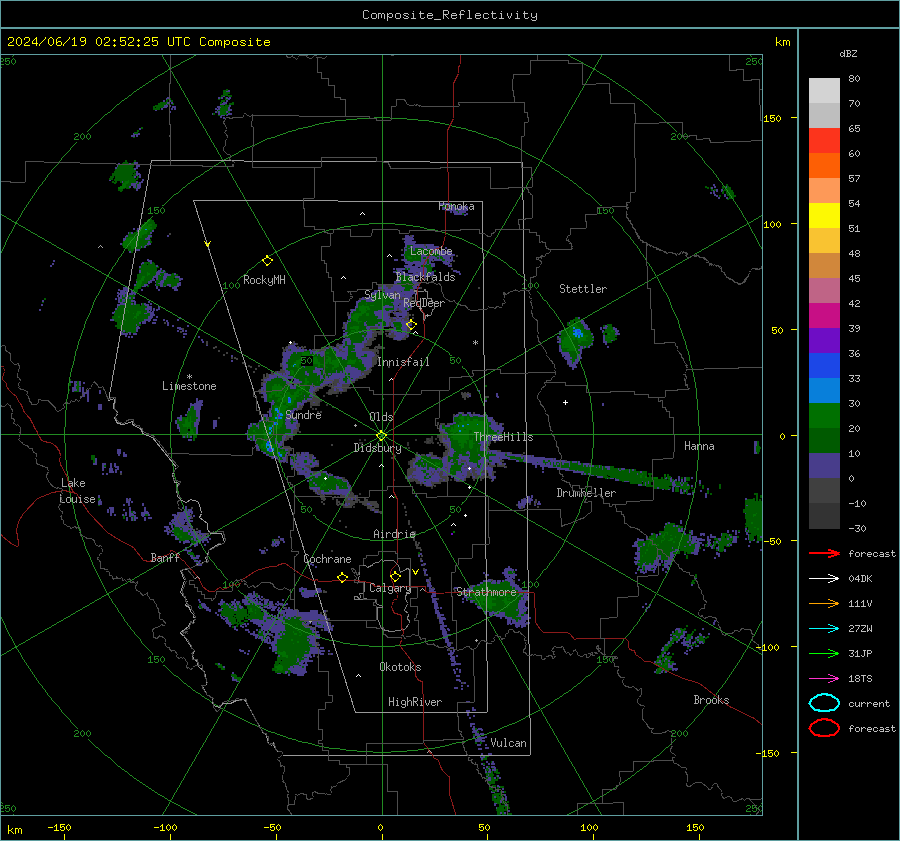The image size is (900, 841).
Task: Click the Blackfalds city label
Action: 425,277
